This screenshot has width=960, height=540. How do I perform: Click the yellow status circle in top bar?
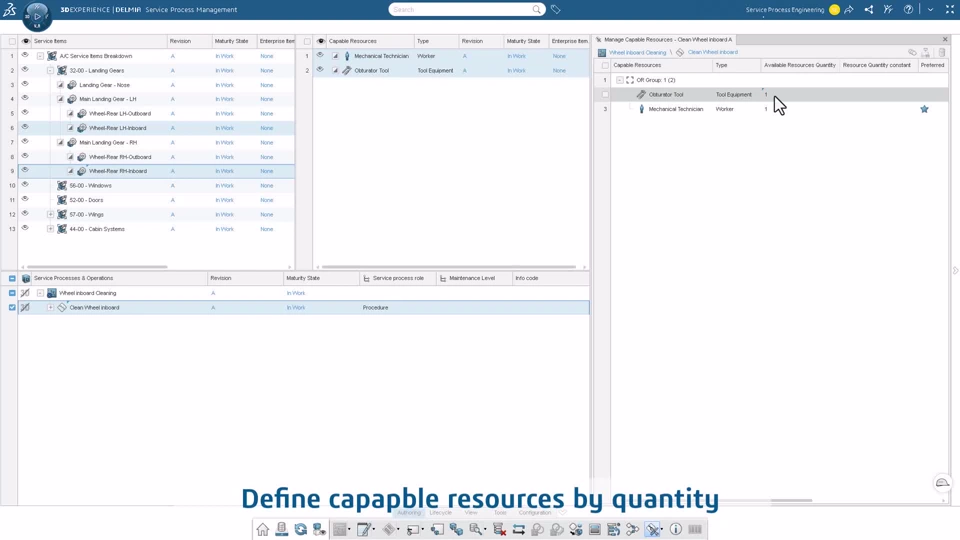(834, 10)
